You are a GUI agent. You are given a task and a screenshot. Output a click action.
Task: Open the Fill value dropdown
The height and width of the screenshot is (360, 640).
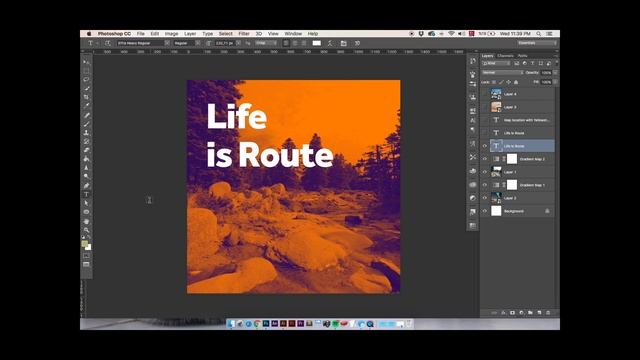tap(555, 82)
